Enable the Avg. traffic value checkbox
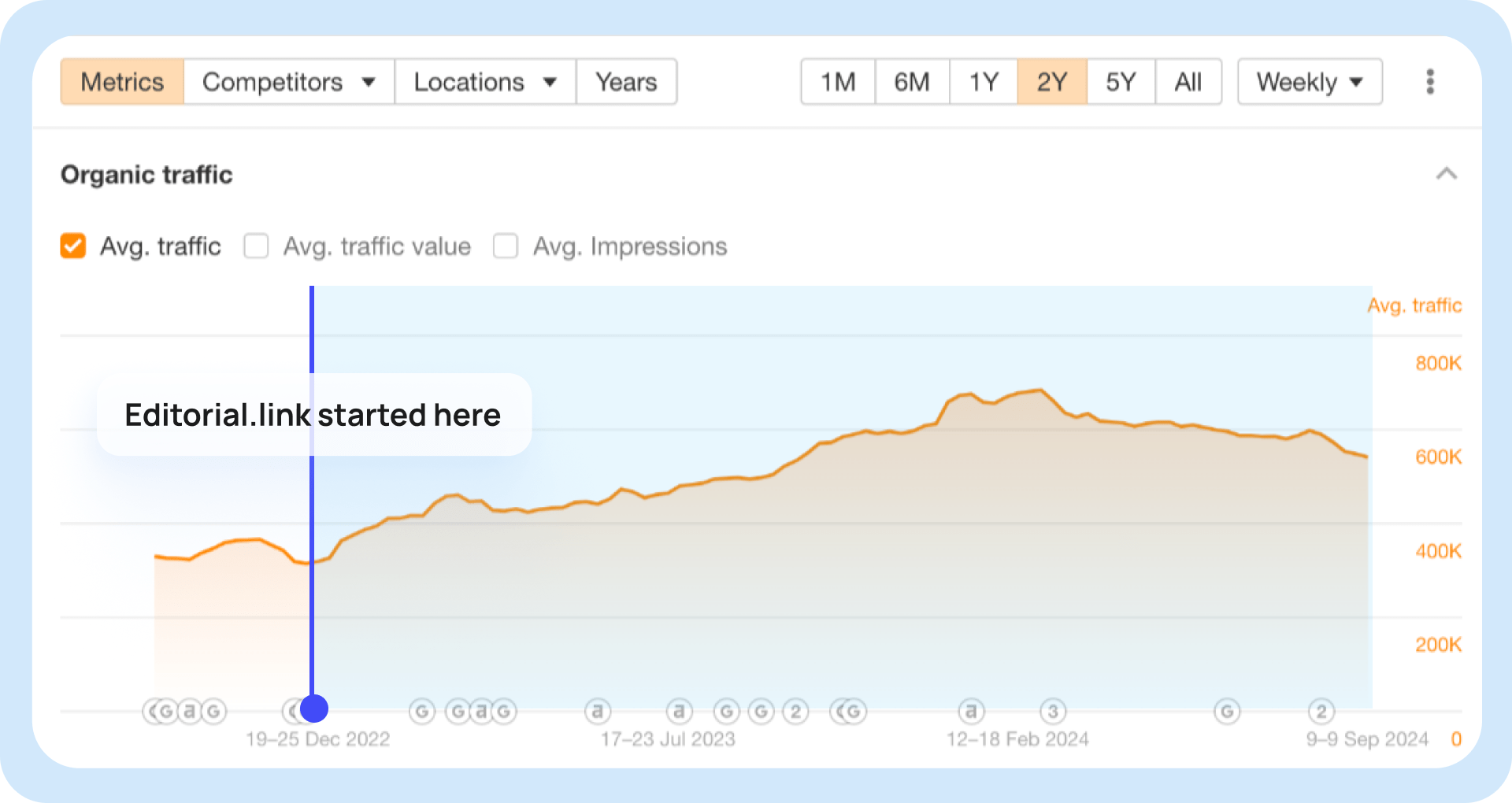This screenshot has width=1512, height=803. pyautogui.click(x=256, y=246)
